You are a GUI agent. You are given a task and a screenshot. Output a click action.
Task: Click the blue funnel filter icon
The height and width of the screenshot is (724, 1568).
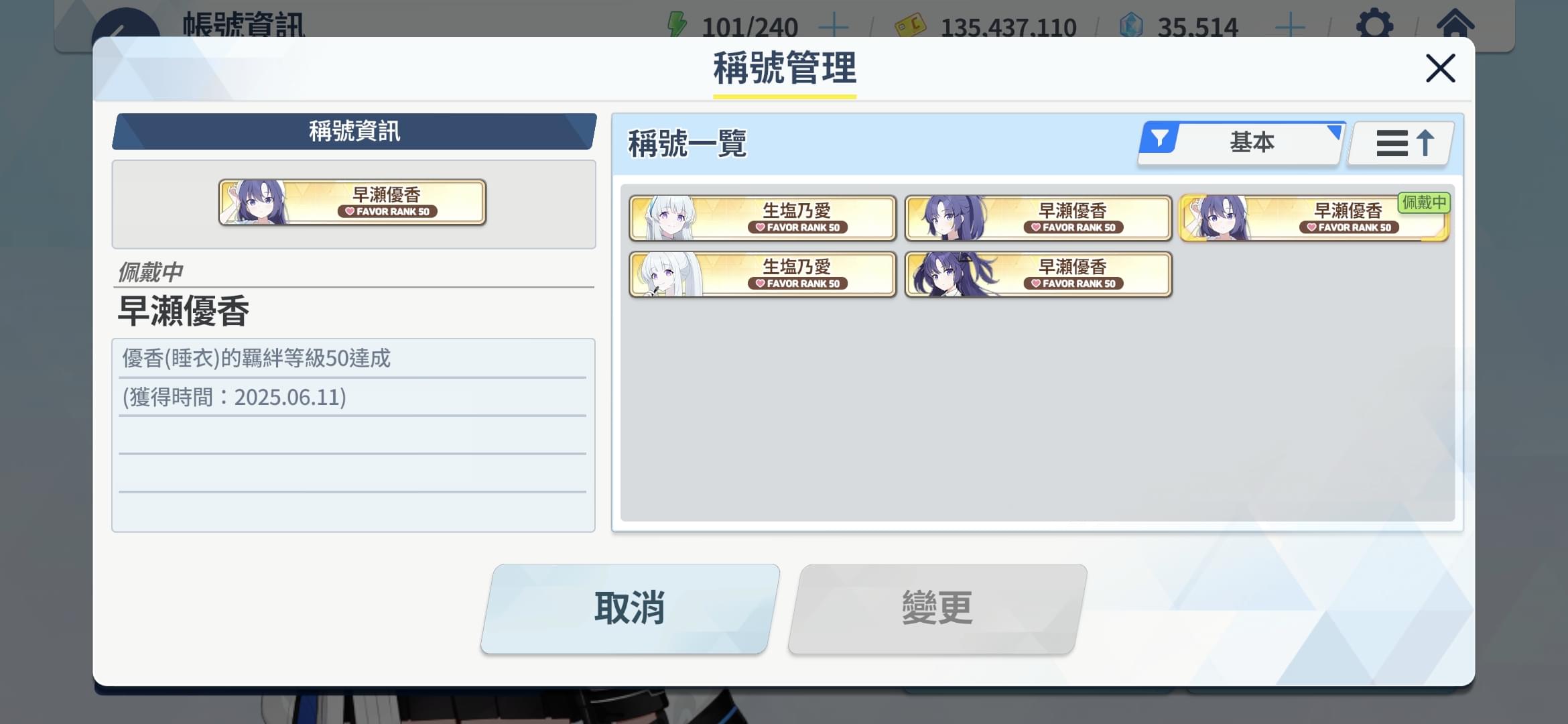click(x=1159, y=139)
